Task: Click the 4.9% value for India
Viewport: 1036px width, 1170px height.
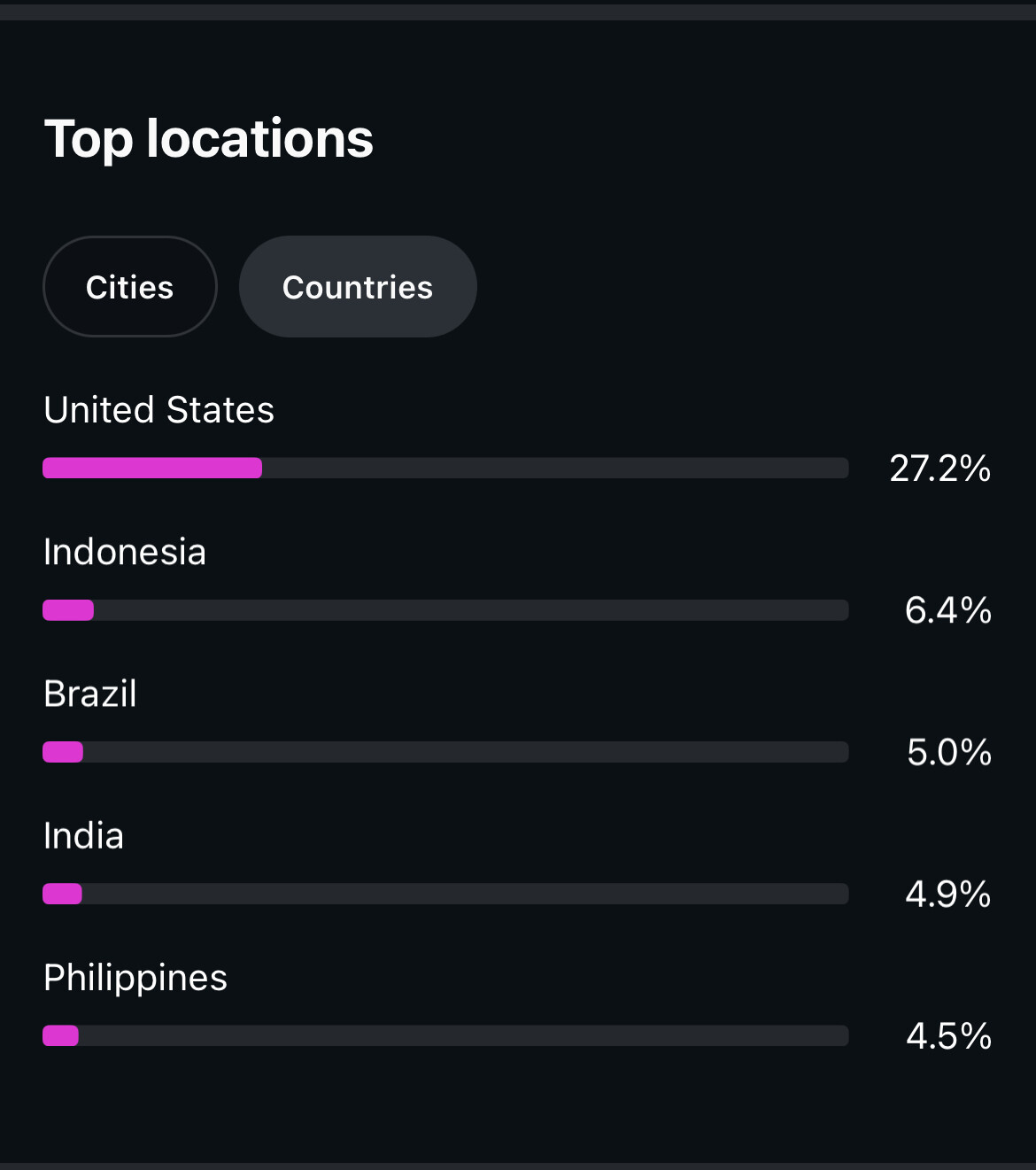Action: pos(947,895)
